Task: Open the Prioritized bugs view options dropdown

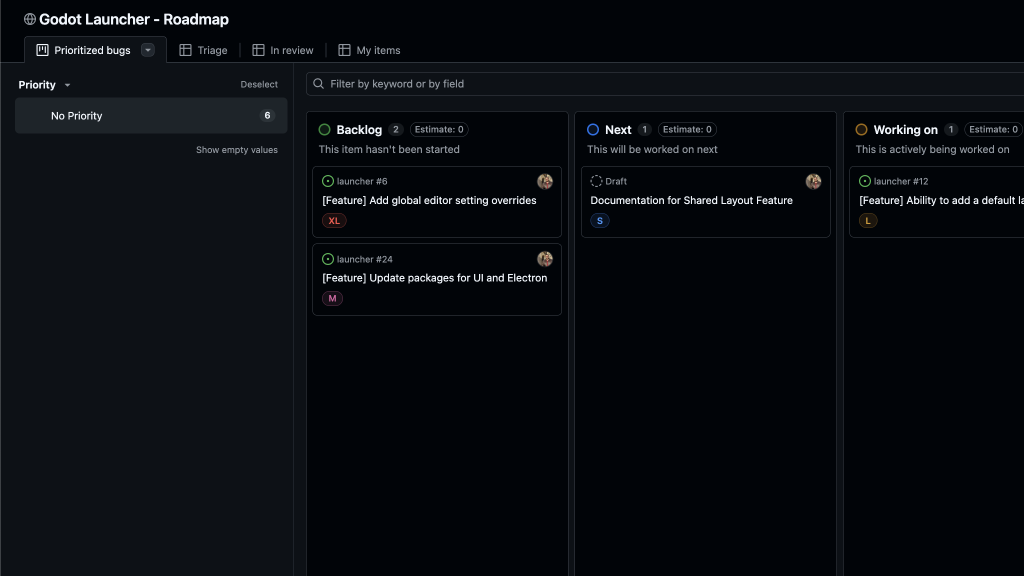Action: (148, 50)
